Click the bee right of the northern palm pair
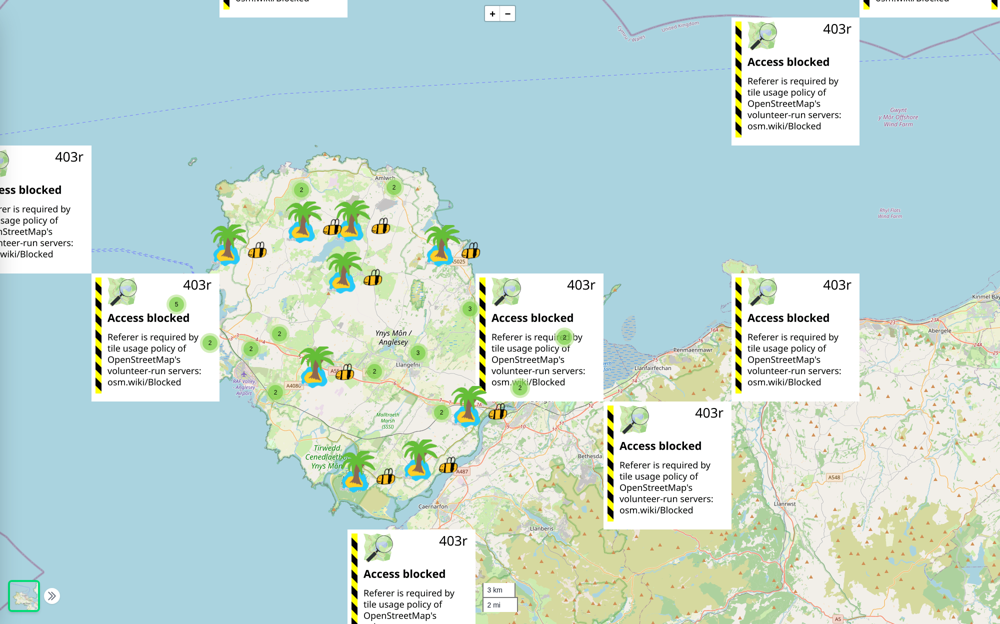This screenshot has height=624, width=1000. (x=381, y=226)
